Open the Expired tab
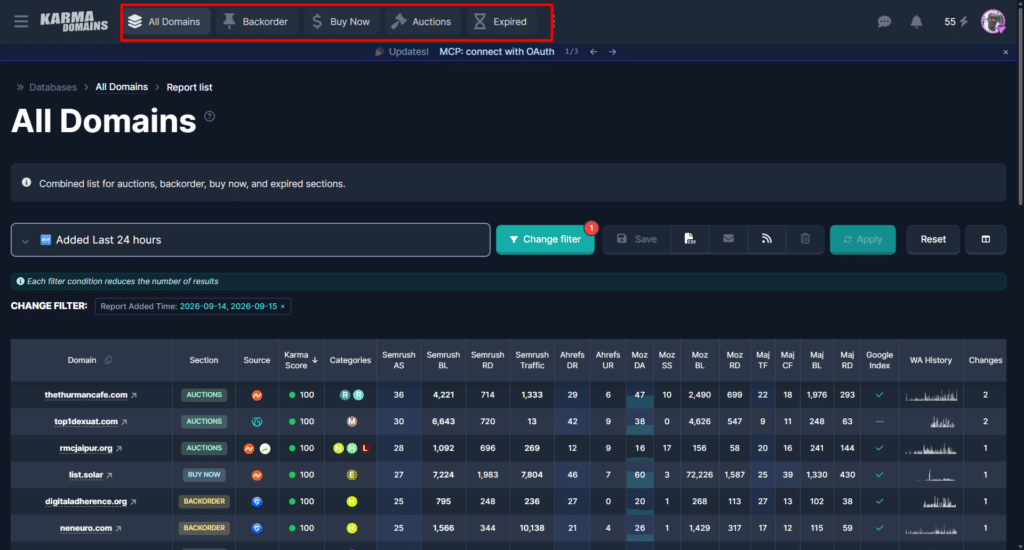 pos(501,22)
